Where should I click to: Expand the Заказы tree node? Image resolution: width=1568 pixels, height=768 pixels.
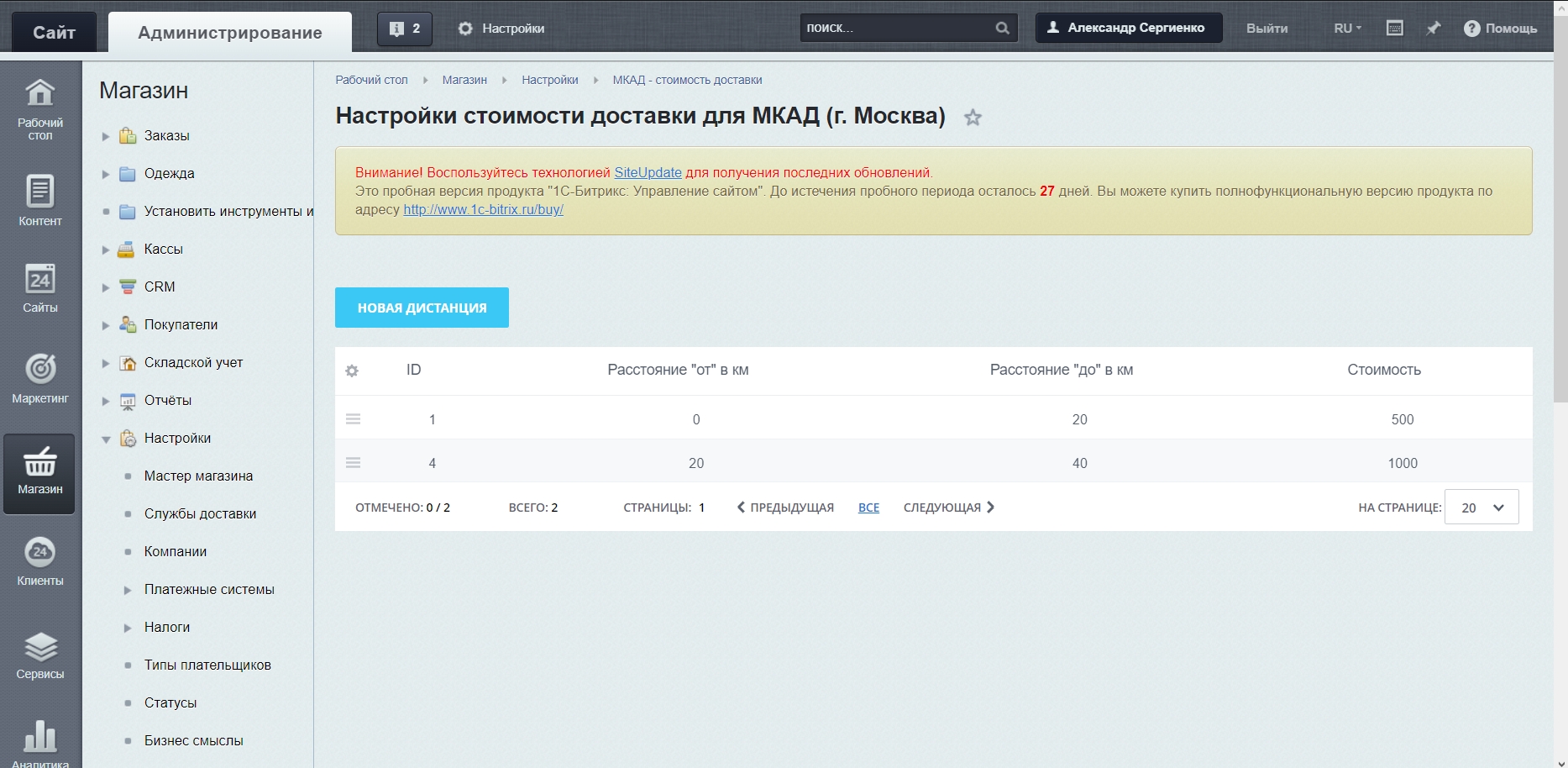coord(106,136)
